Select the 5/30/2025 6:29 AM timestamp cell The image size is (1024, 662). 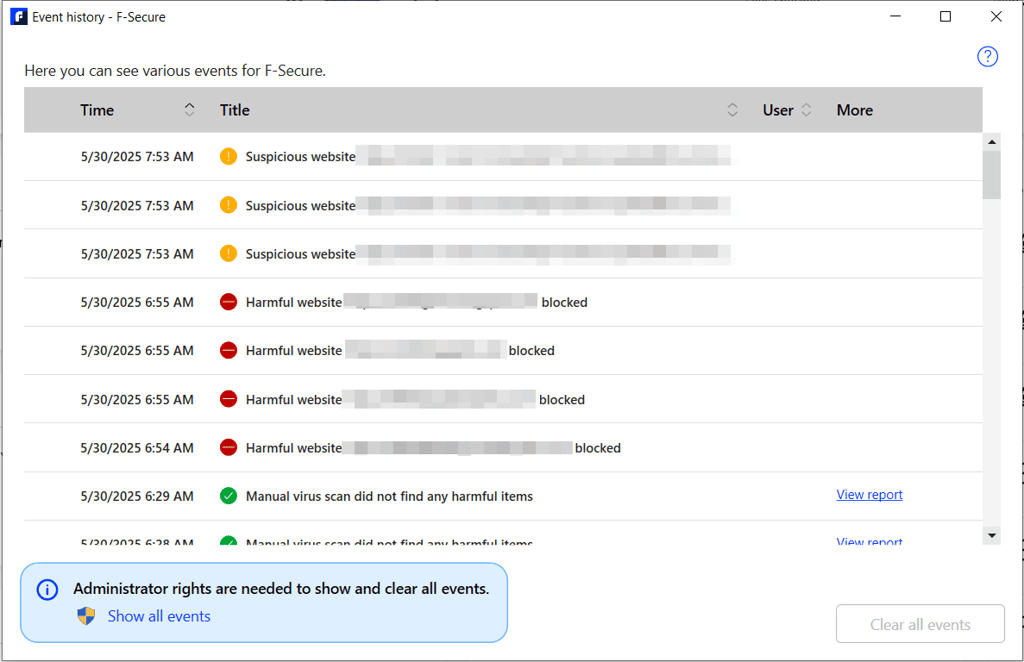pyautogui.click(x=137, y=496)
